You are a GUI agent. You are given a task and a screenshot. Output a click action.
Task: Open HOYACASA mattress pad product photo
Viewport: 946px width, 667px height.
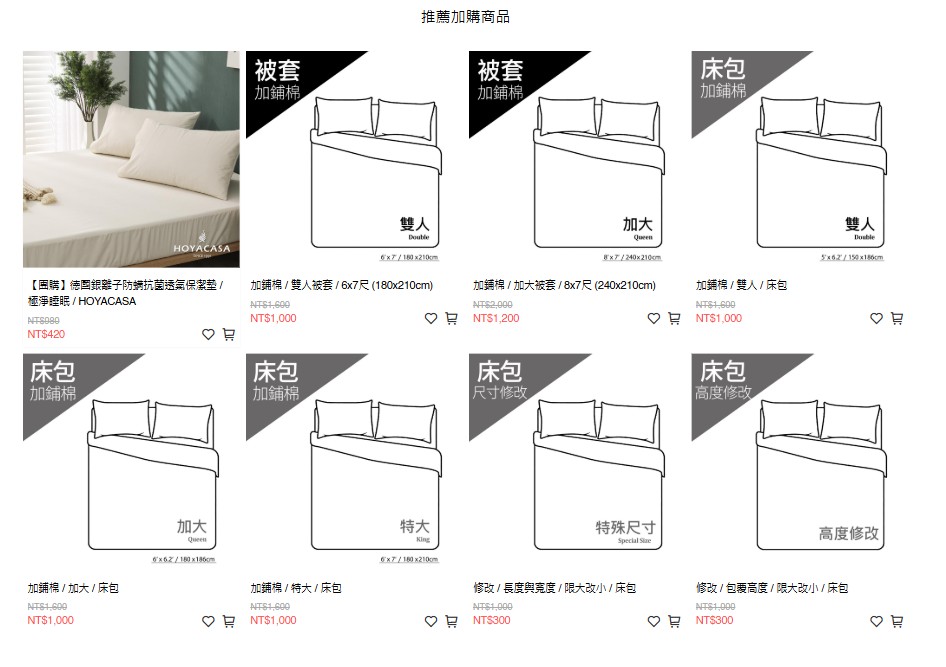point(132,159)
